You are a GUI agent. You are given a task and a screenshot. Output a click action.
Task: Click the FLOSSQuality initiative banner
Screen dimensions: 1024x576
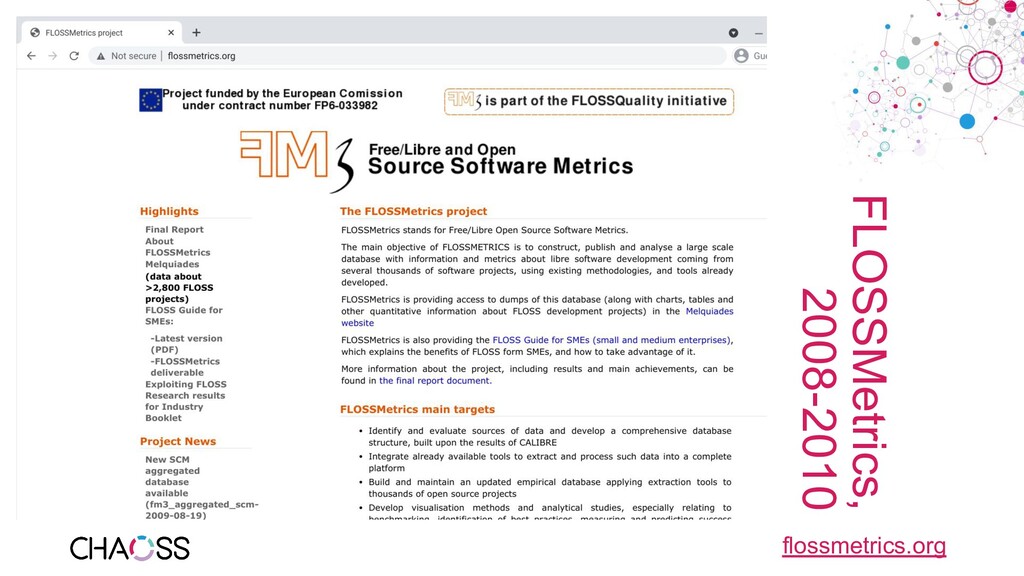589,101
